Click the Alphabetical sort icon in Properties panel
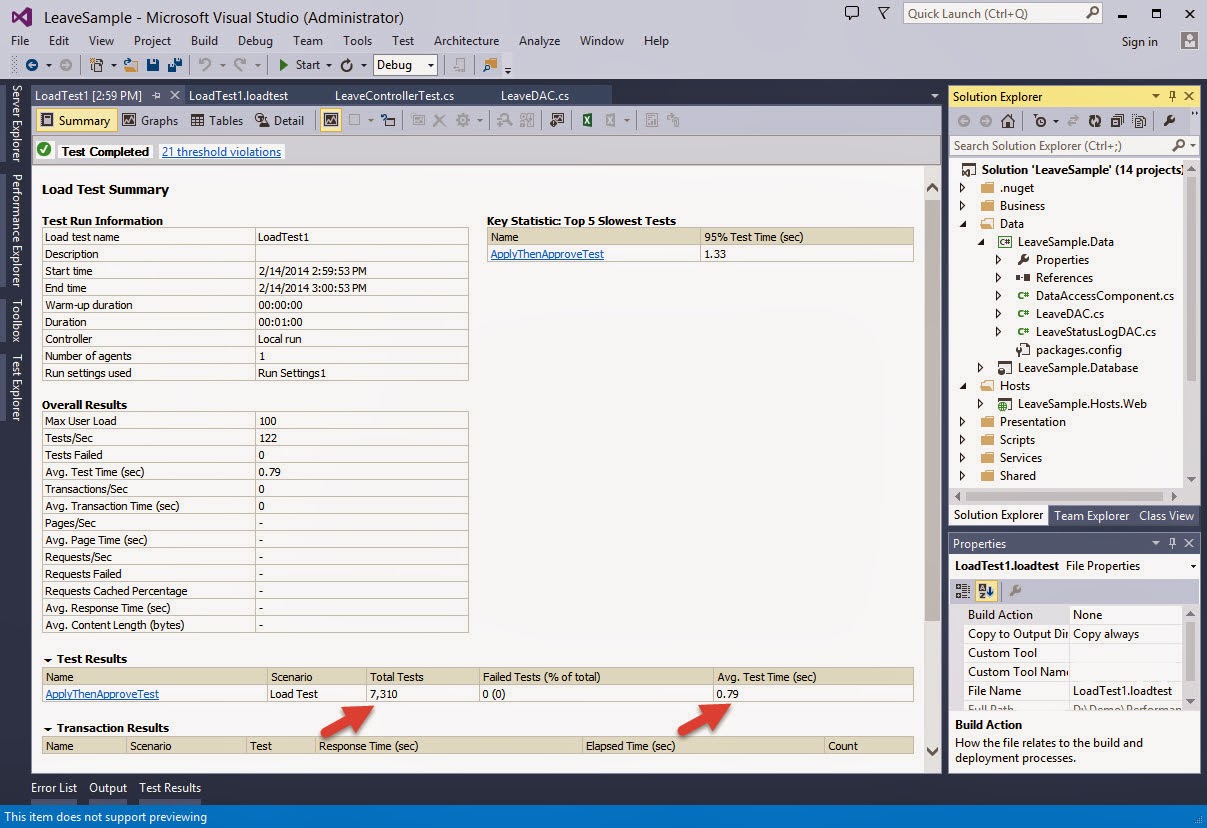The width and height of the screenshot is (1207, 828). click(x=985, y=591)
